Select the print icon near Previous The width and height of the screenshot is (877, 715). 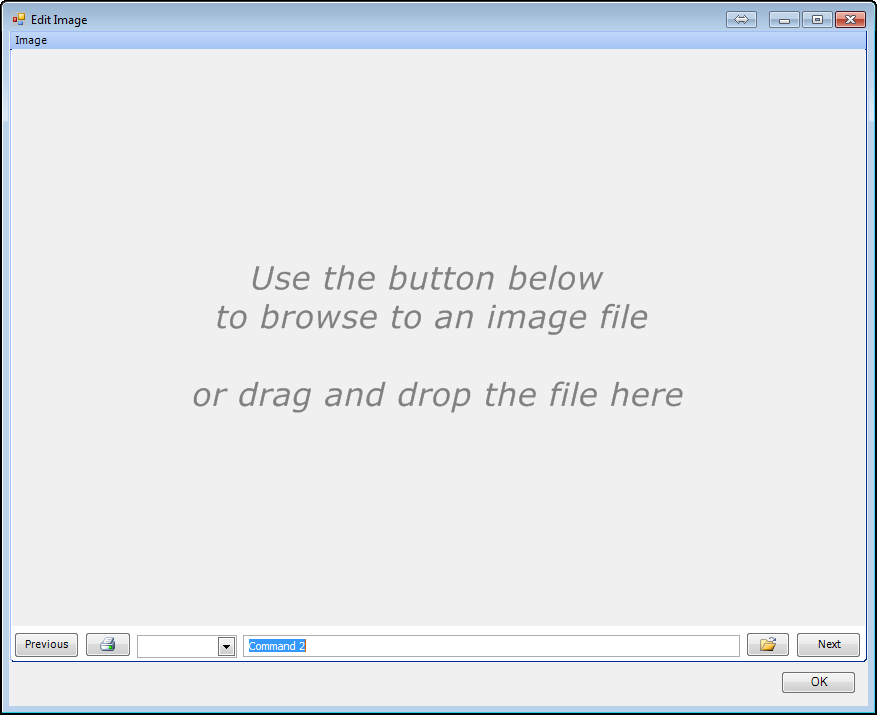pyautogui.click(x=107, y=644)
